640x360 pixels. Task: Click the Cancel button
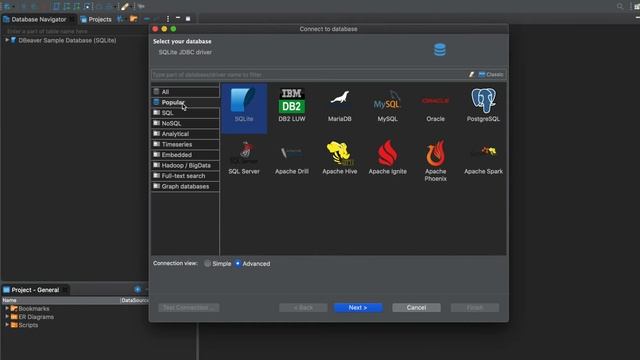pyautogui.click(x=416, y=307)
